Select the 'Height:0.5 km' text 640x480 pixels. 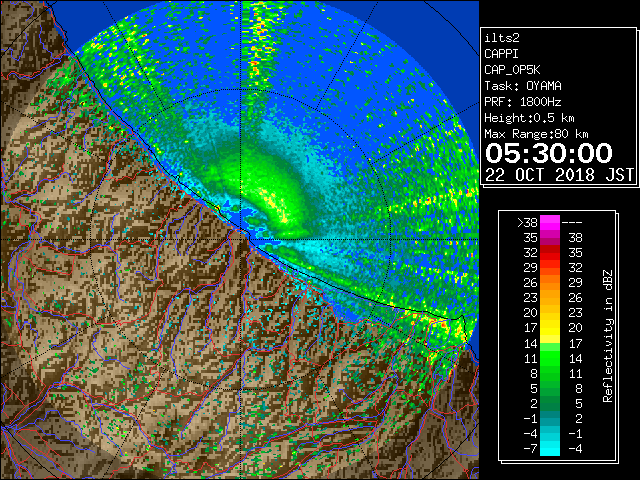(x=529, y=118)
